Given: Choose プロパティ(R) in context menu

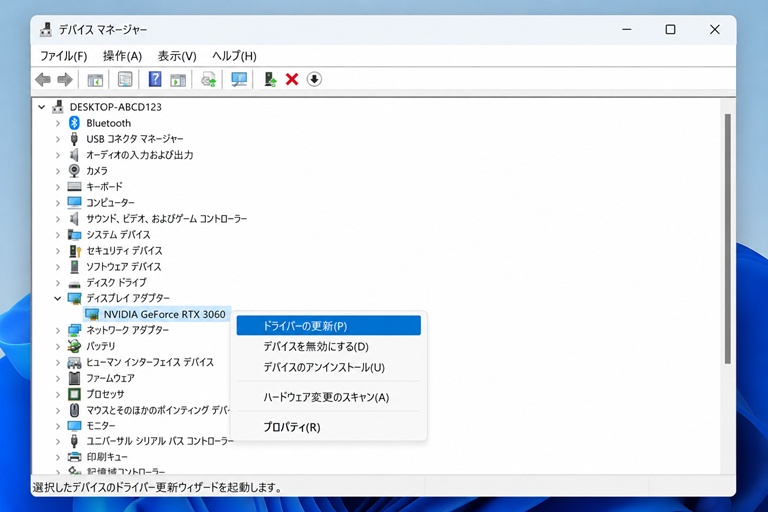Looking at the screenshot, I should 328,427.
